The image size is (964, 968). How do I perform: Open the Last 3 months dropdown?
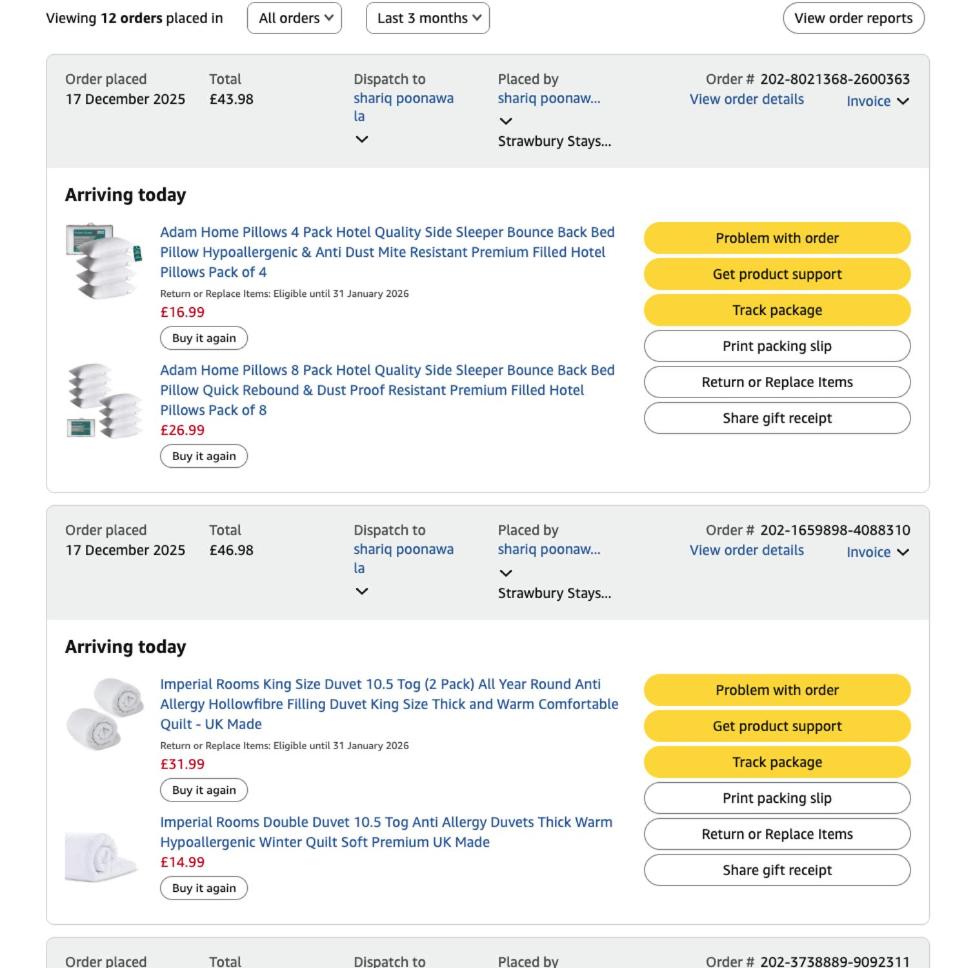(428, 18)
